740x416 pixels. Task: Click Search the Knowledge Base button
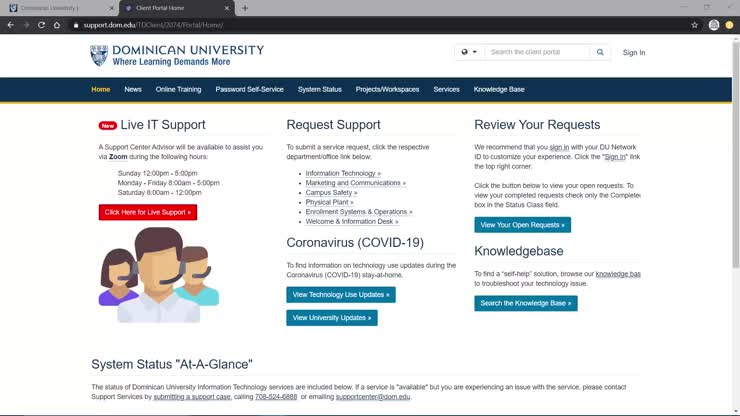point(526,303)
